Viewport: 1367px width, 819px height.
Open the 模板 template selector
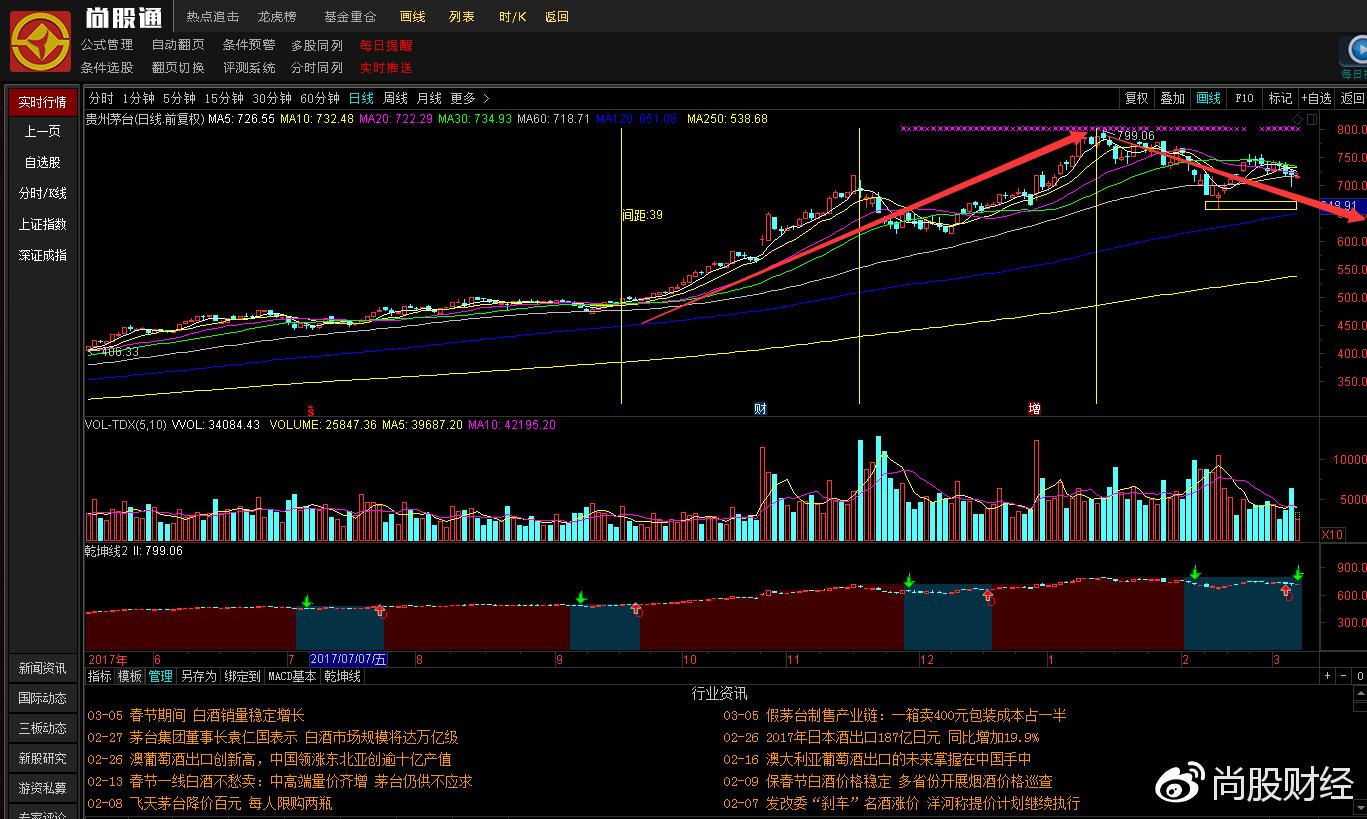tap(130, 676)
